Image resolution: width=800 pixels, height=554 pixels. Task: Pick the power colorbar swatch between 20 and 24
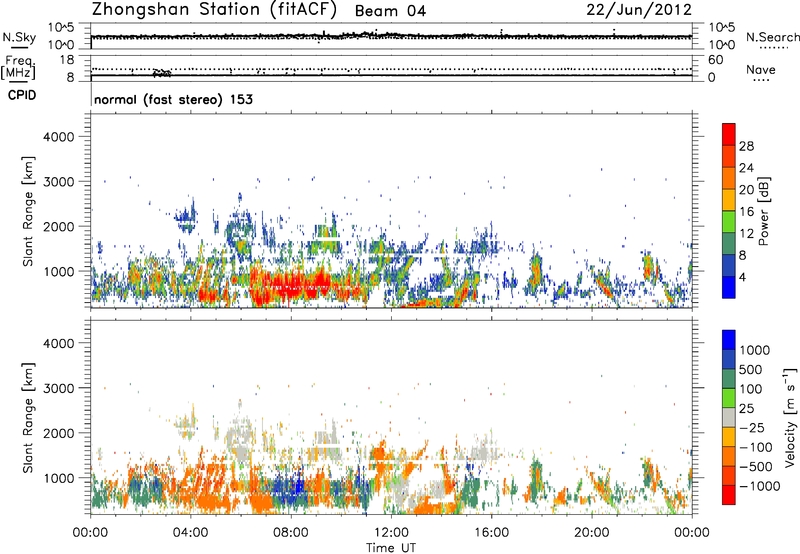729,179
